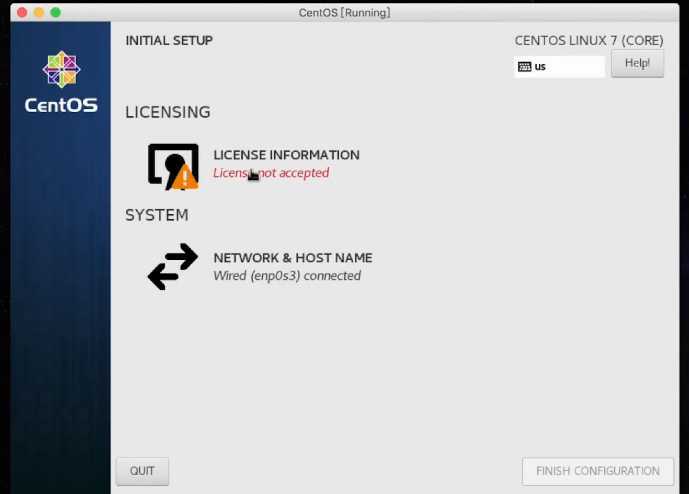Click the 'CENTOS LINUX 7 (CORE)' label
The image size is (689, 494).
click(589, 41)
